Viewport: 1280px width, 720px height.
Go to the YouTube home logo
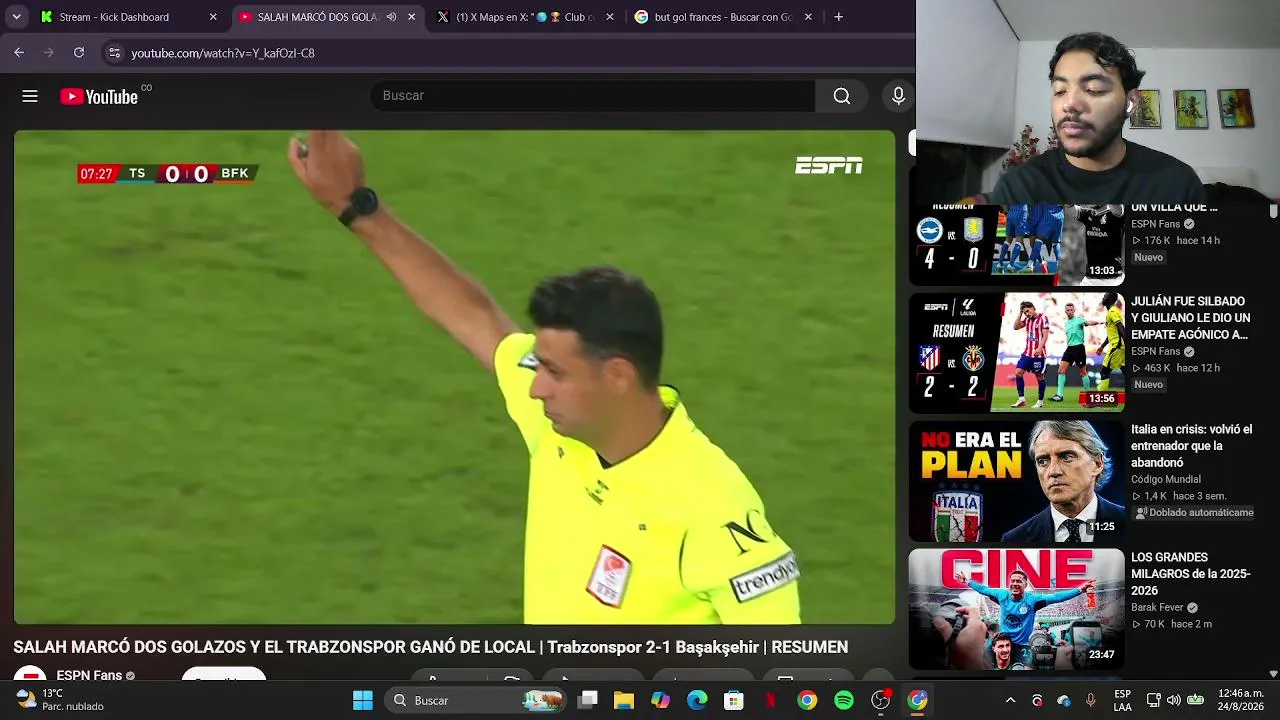pyautogui.click(x=99, y=96)
